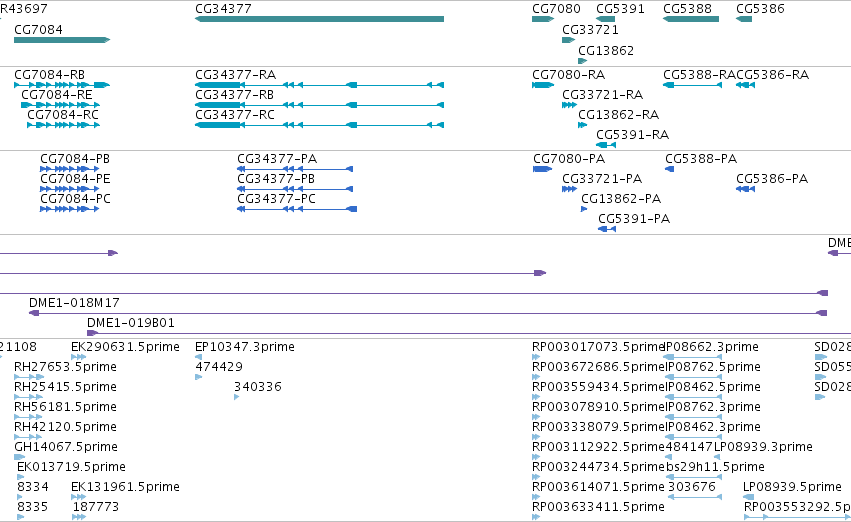Select the CG34377 gene bar

click(x=319, y=19)
